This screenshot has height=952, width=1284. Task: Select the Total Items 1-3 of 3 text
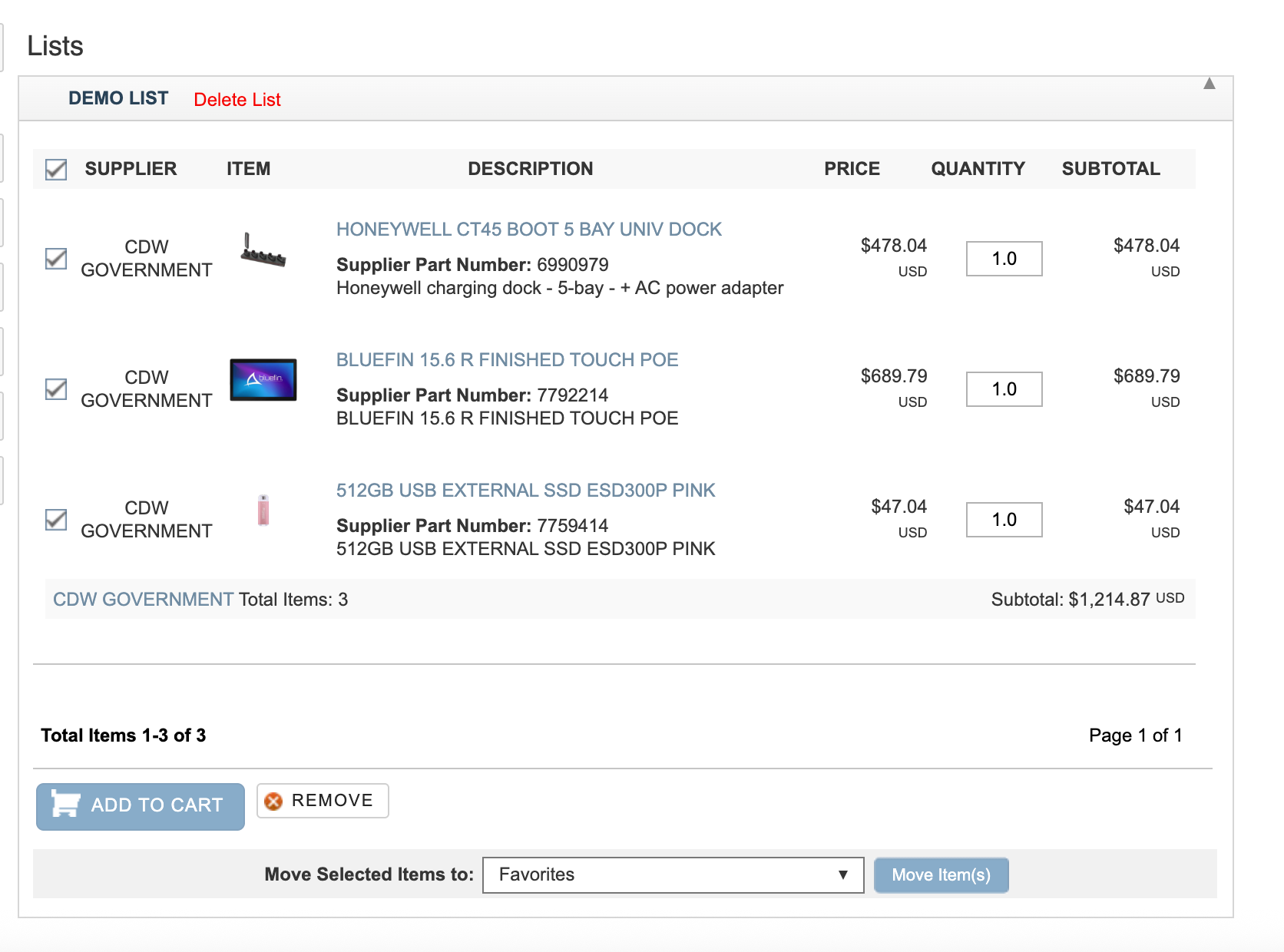click(124, 735)
